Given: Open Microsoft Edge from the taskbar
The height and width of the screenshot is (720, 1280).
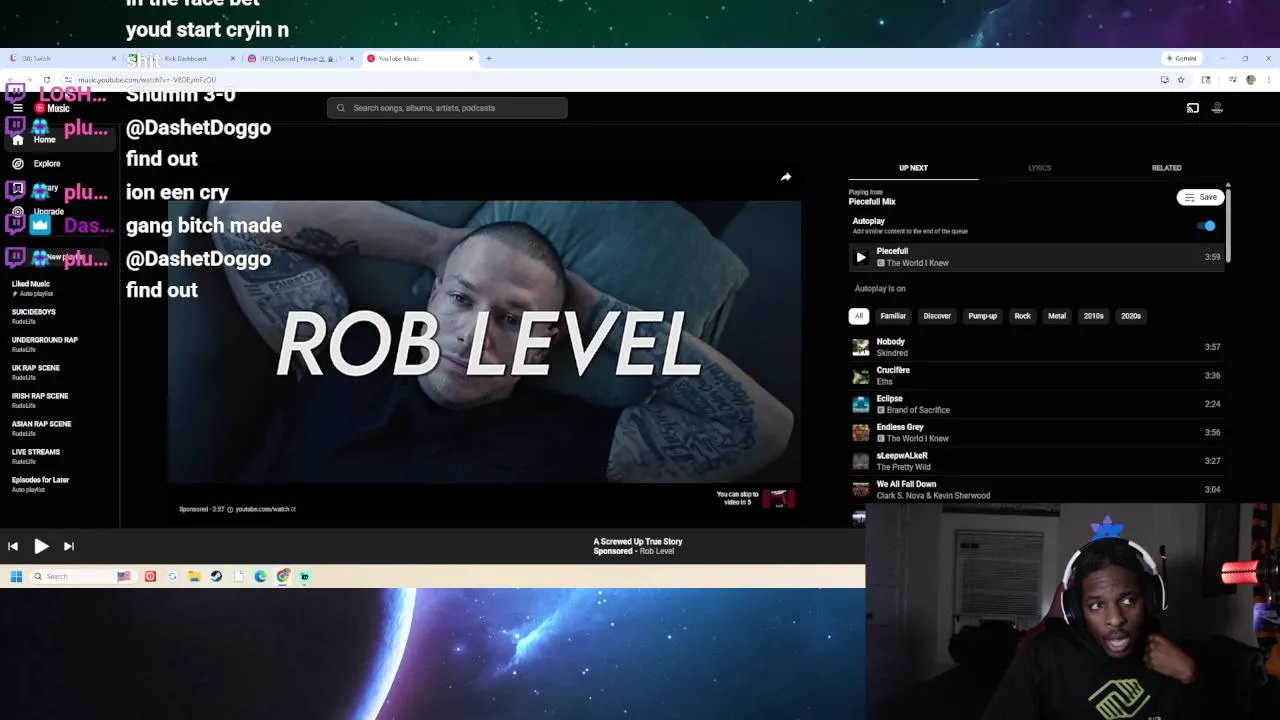Looking at the screenshot, I should 260,576.
